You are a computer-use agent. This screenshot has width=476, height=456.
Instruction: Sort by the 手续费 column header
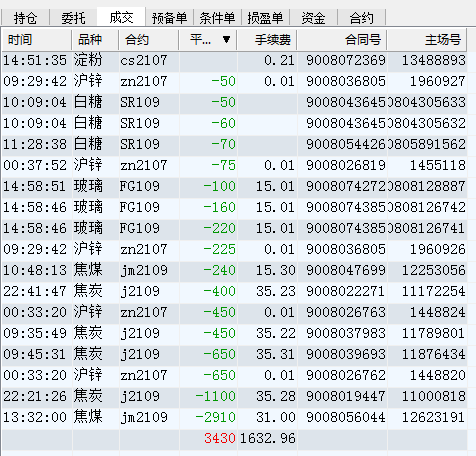pyautogui.click(x=267, y=40)
